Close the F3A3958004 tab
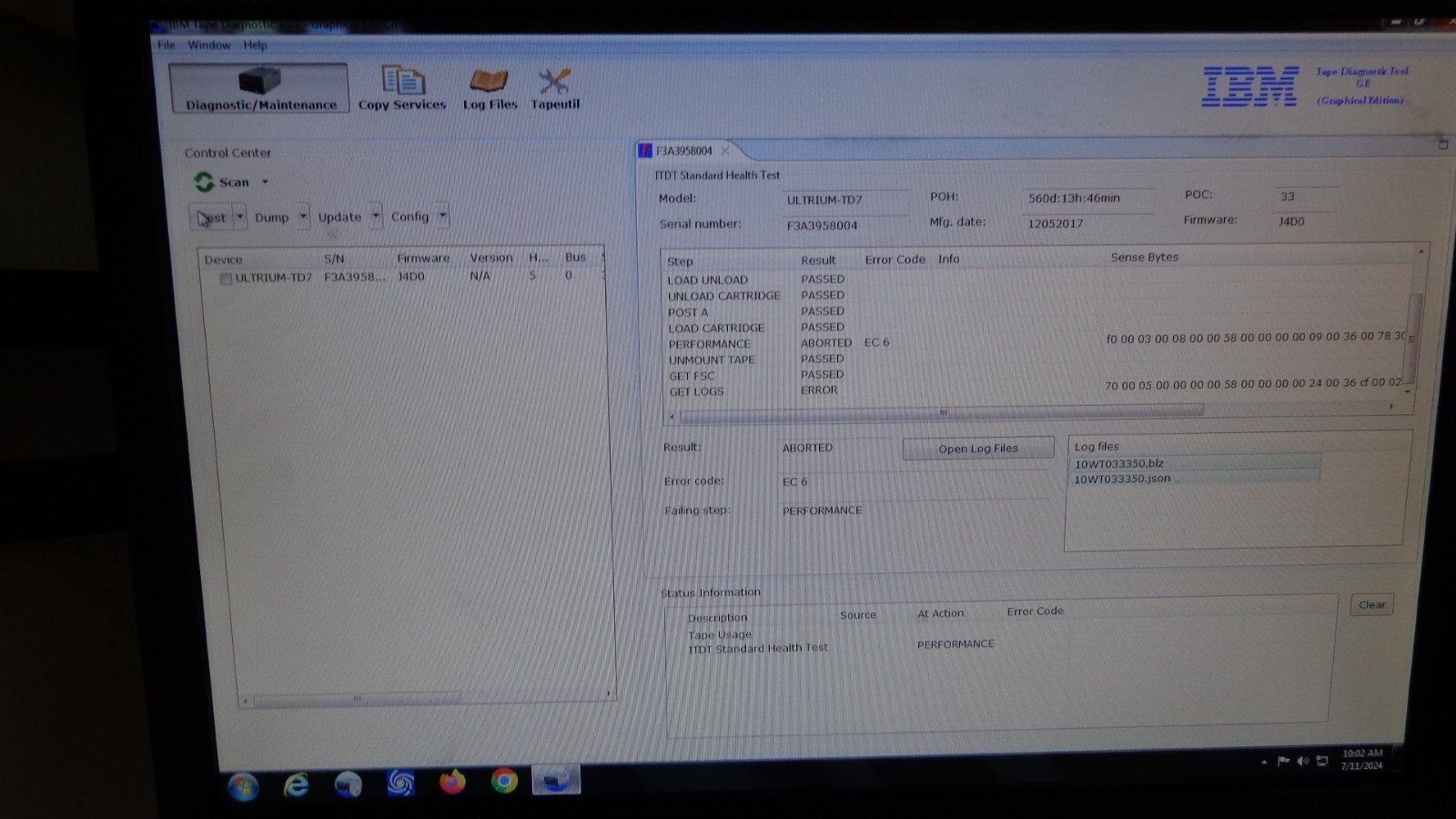This screenshot has height=819, width=1456. click(725, 151)
